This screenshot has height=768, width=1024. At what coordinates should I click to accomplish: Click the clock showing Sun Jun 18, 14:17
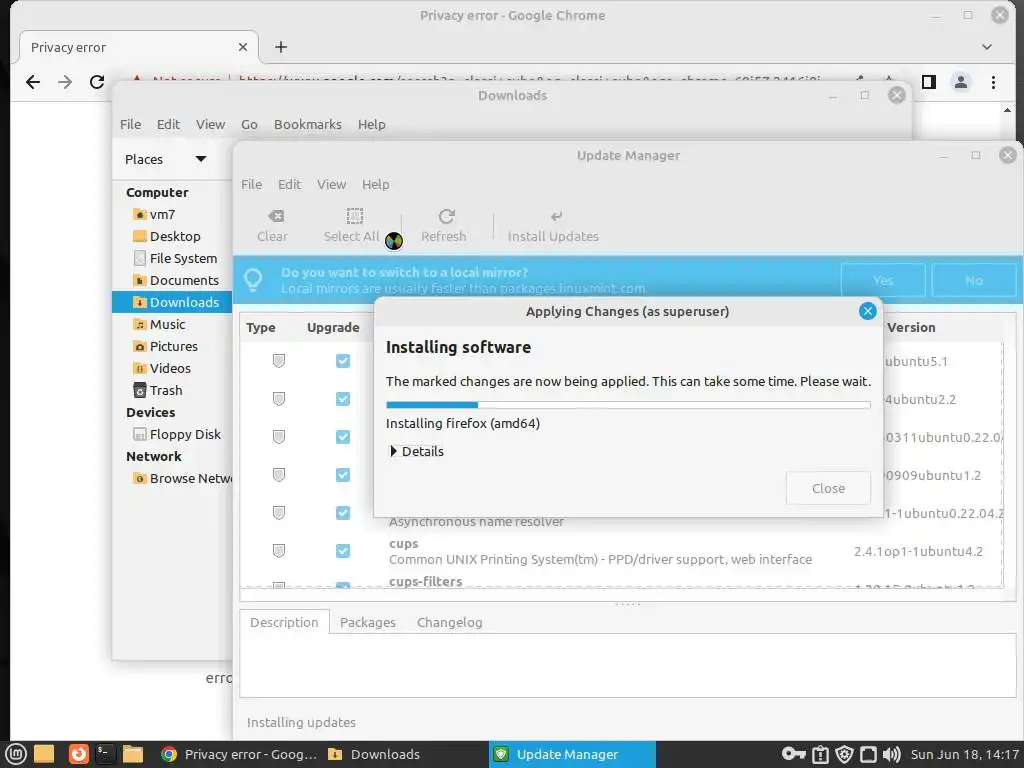click(x=965, y=754)
